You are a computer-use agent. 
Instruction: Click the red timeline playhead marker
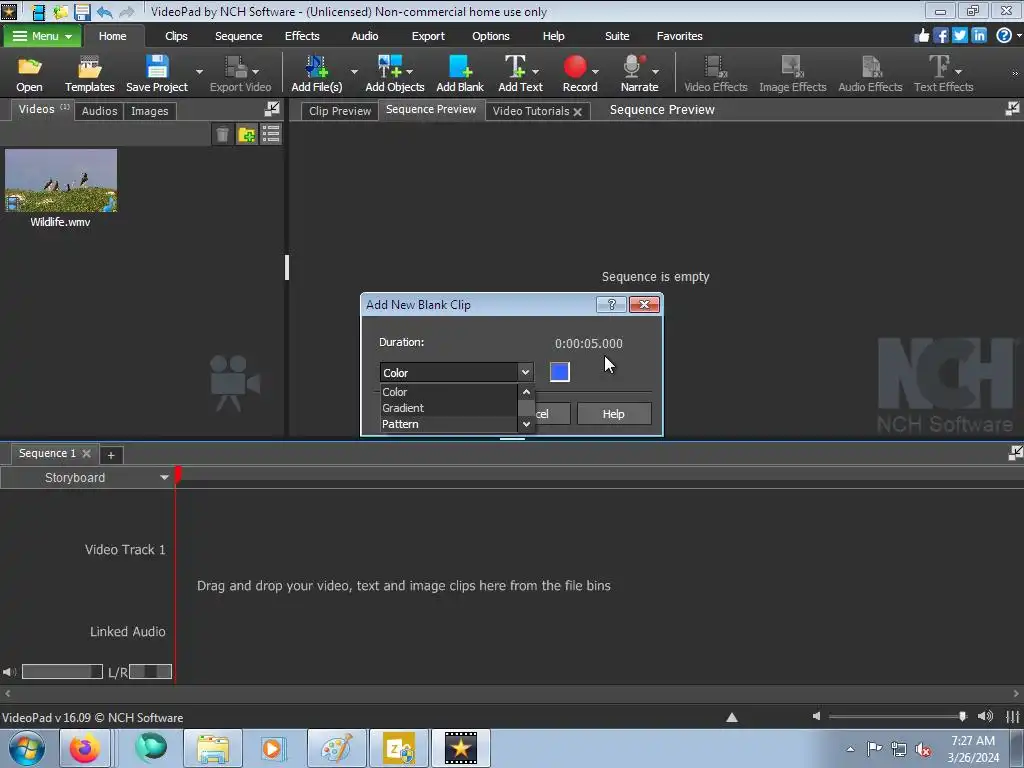[178, 475]
